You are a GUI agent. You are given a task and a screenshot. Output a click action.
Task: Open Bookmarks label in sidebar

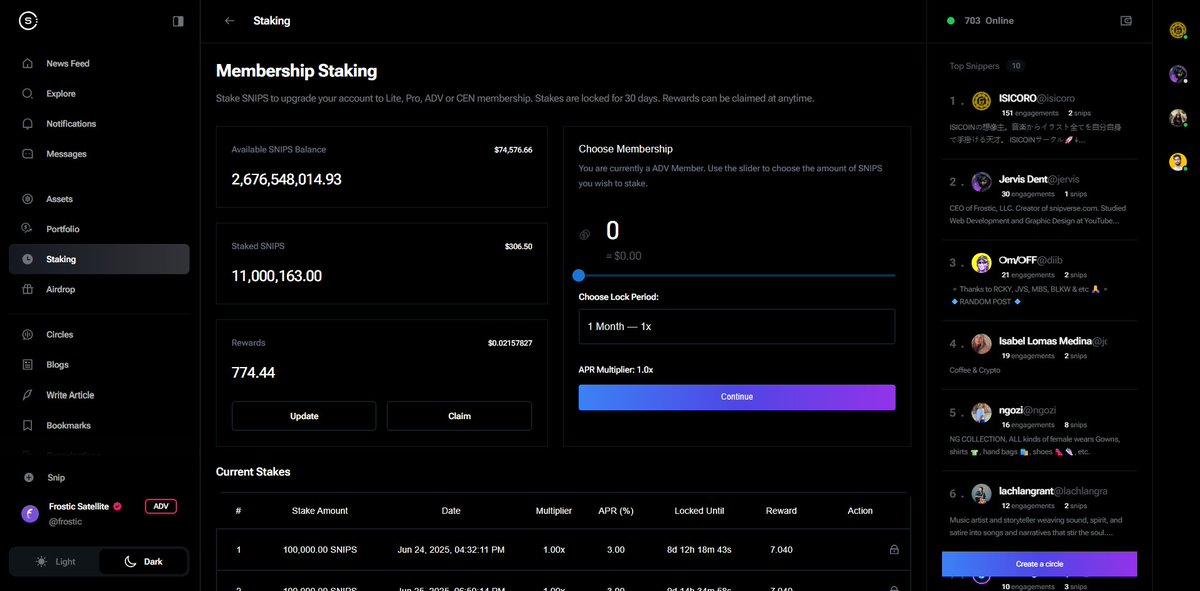(x=68, y=425)
